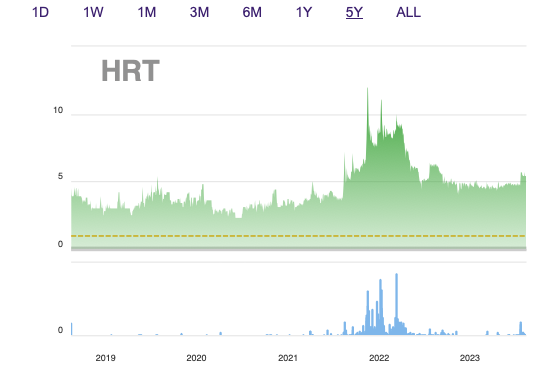Image resolution: width=543 pixels, height=375 pixels.
Task: Display the 1Y price chart
Action: pyautogui.click(x=304, y=12)
